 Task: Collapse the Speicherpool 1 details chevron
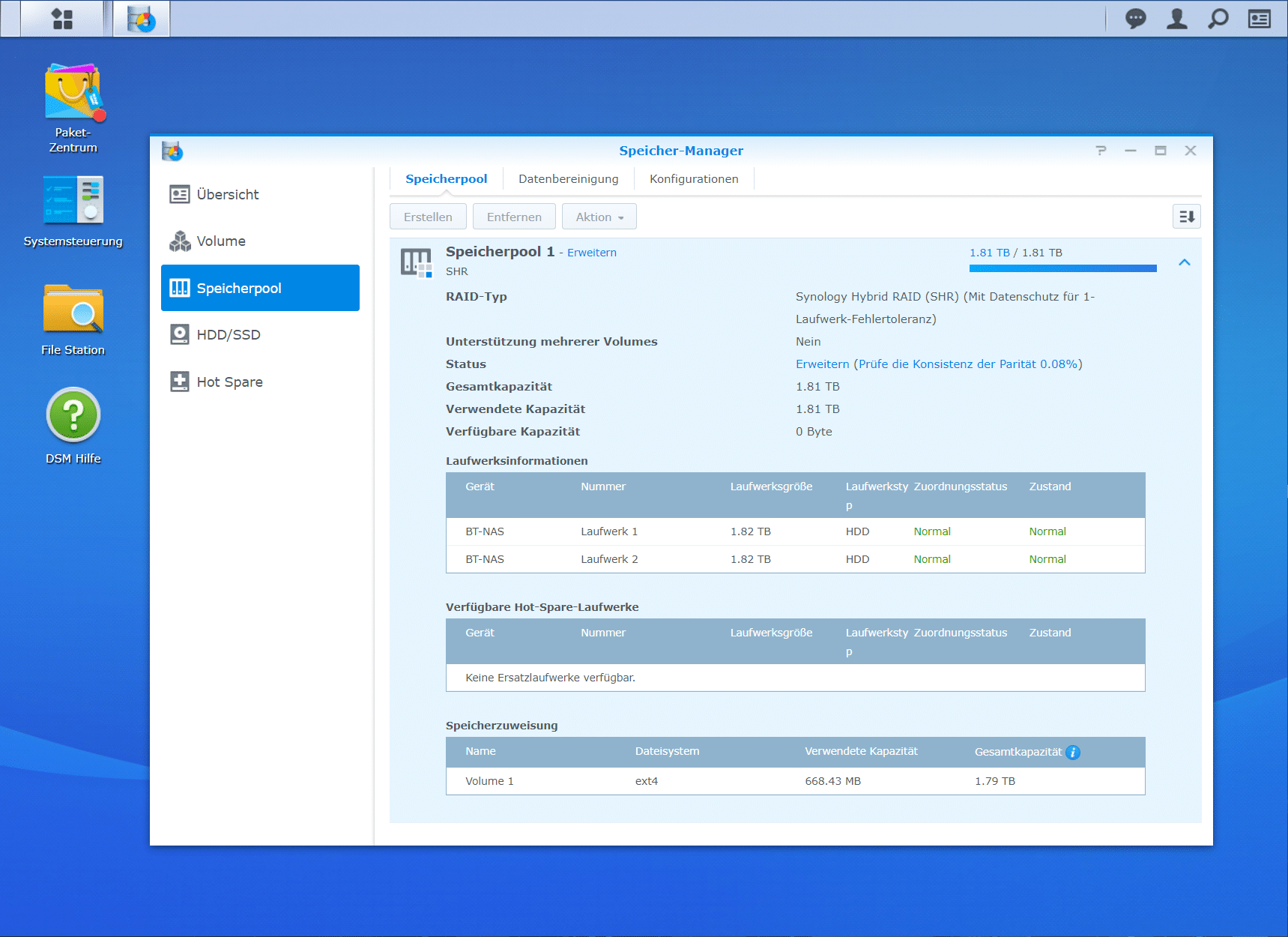pyautogui.click(x=1184, y=262)
